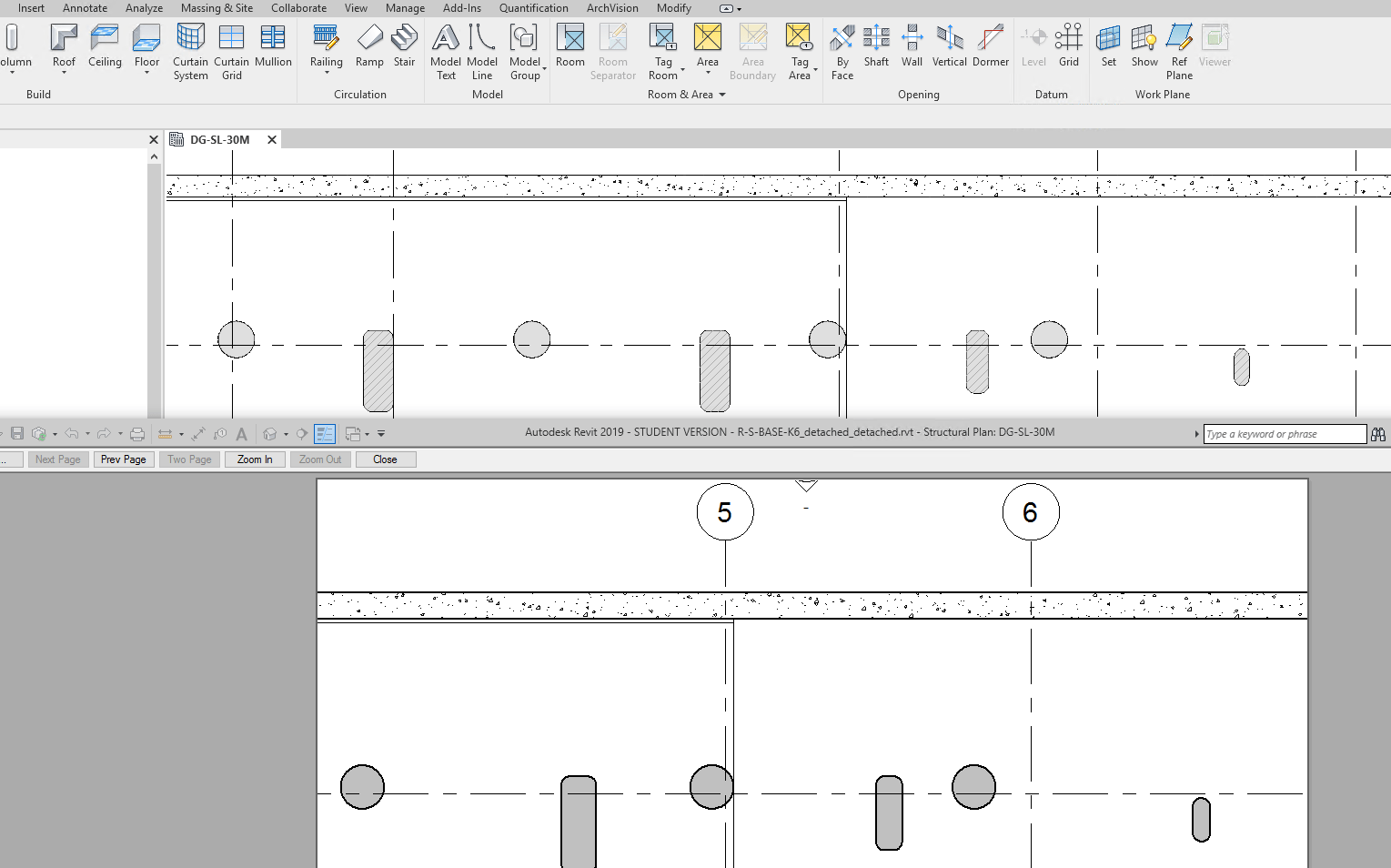Go to the previous page with Prev Page
Viewport: 1391px width, 868px height.
tap(123, 459)
